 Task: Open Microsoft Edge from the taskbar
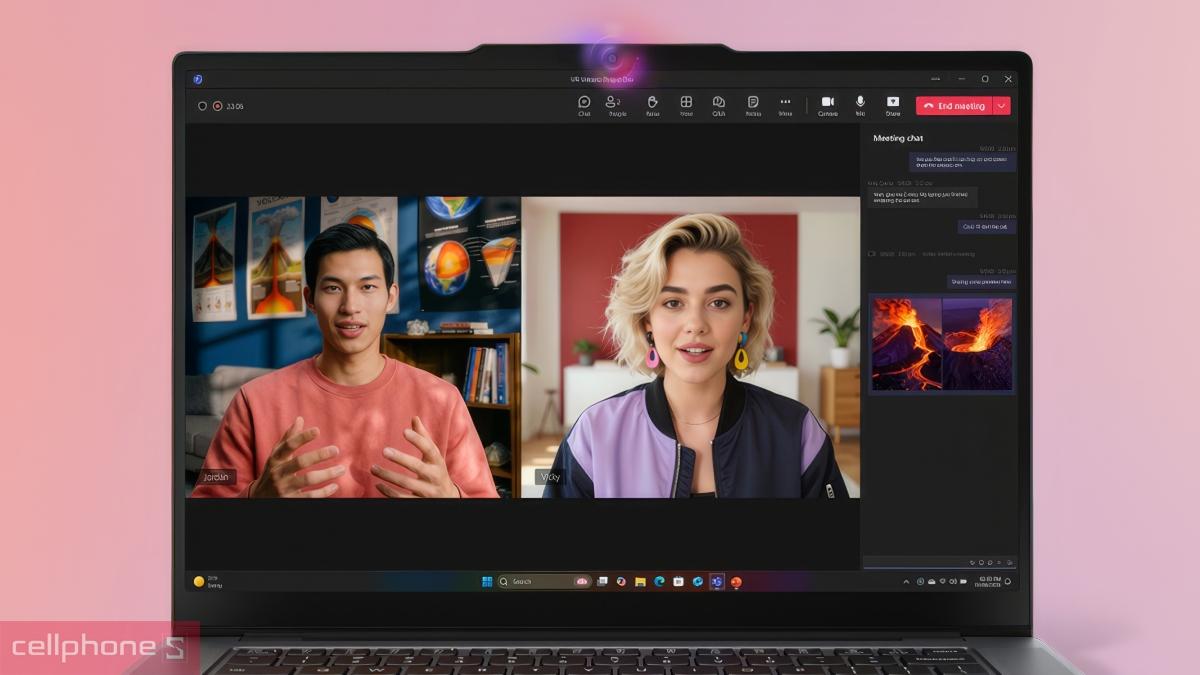(x=659, y=581)
